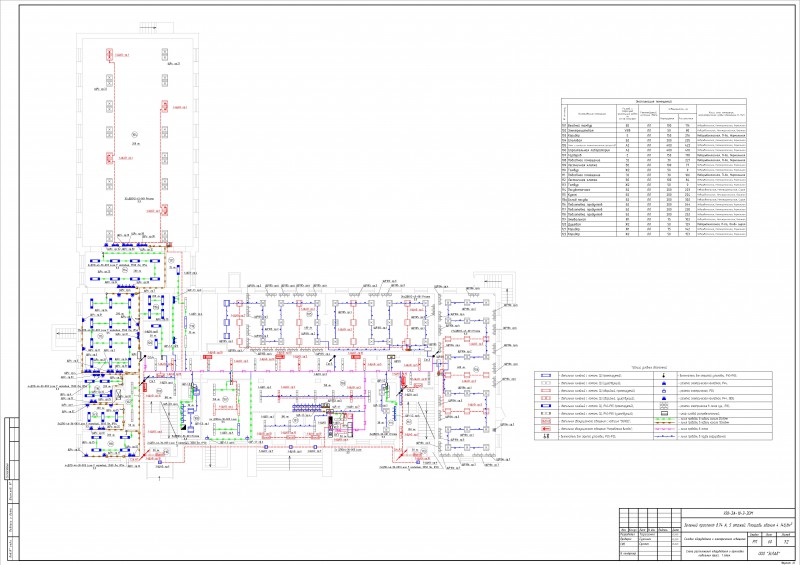Click the room explication table title row

click(654, 102)
